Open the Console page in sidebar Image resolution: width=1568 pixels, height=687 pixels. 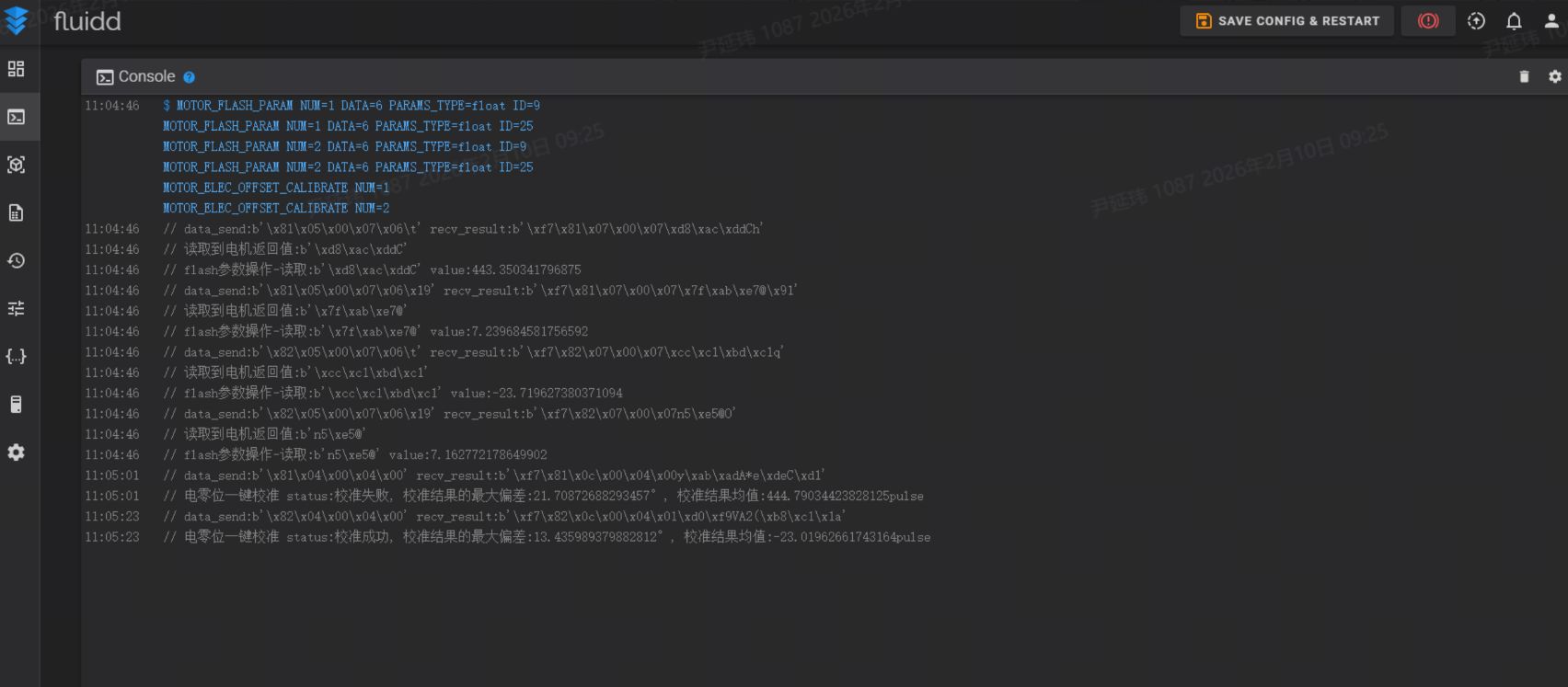(17, 117)
